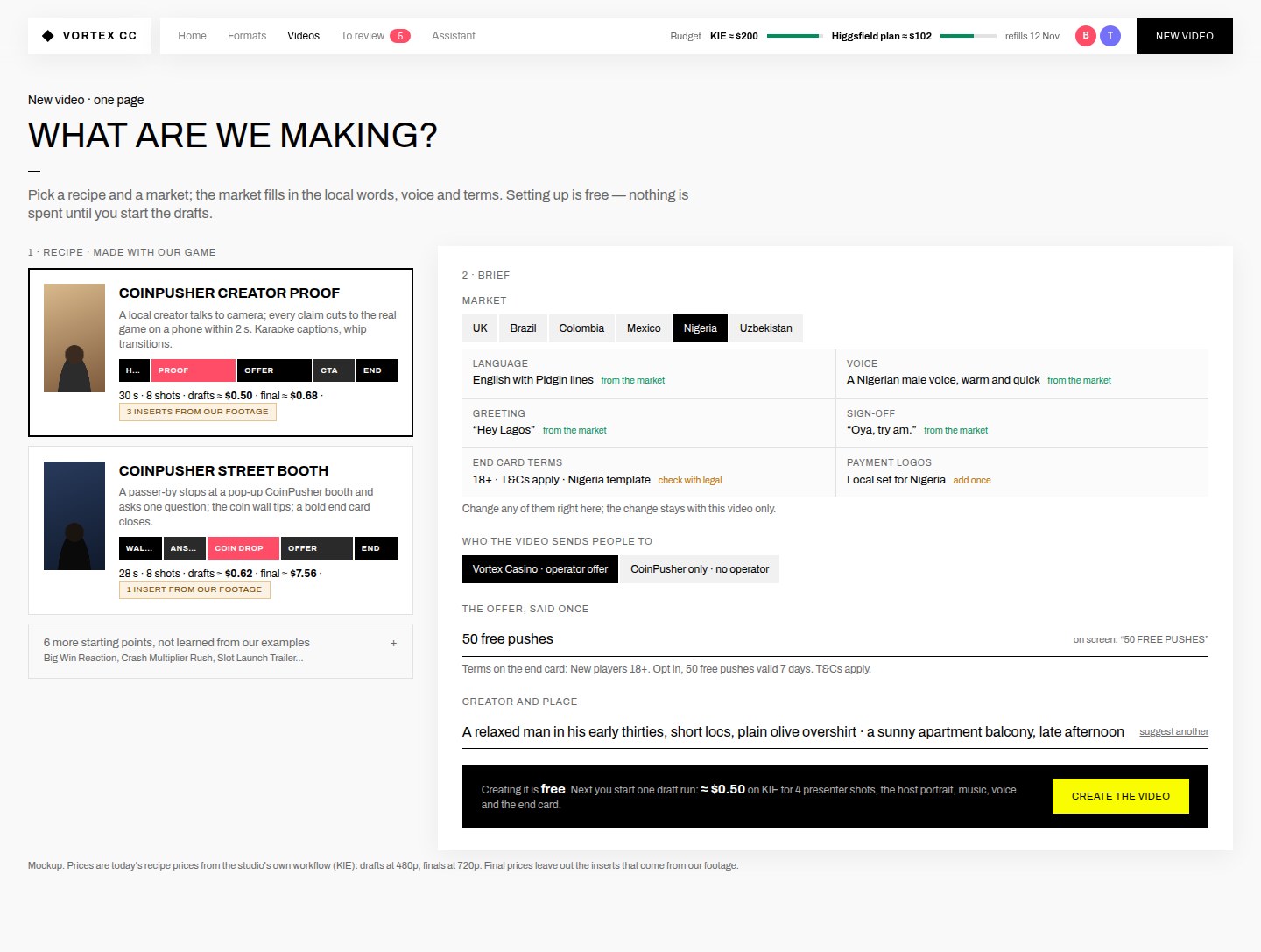
Task: Edit the creator and place description
Action: (793, 732)
